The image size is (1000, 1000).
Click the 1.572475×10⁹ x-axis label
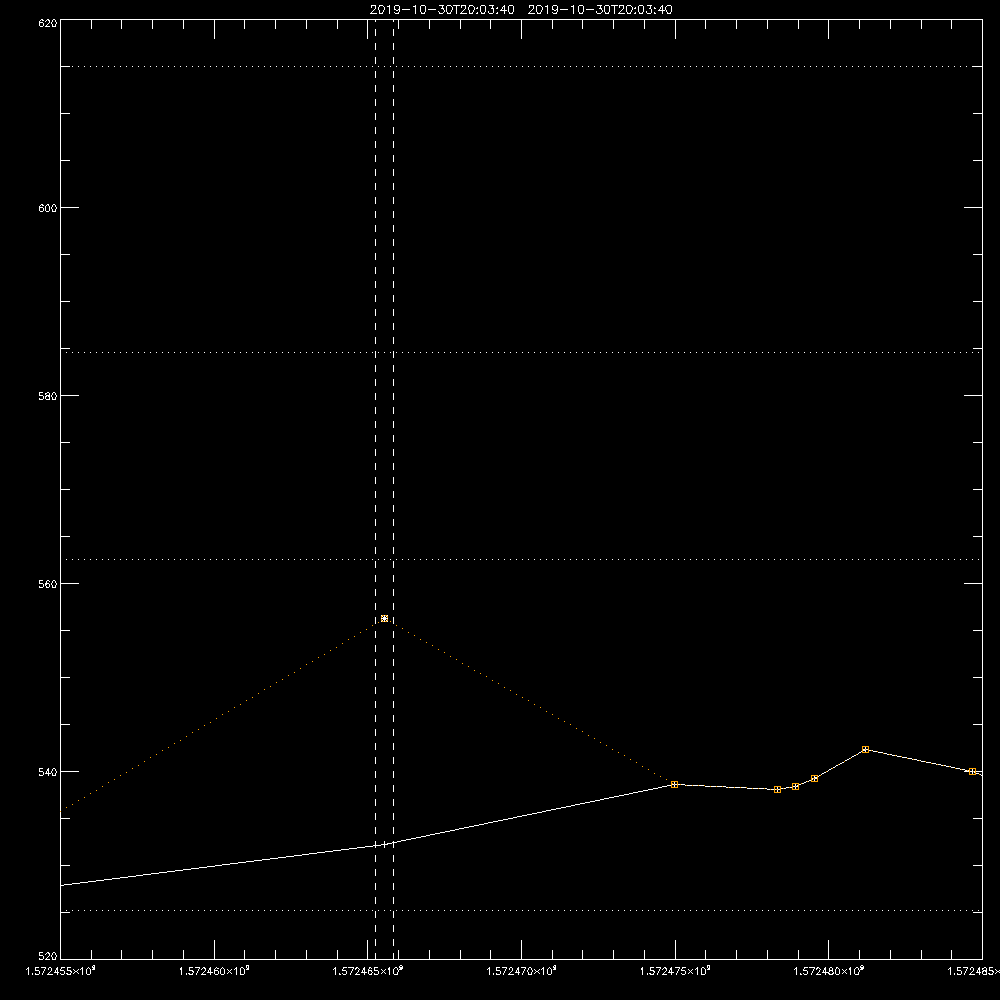(x=675, y=971)
